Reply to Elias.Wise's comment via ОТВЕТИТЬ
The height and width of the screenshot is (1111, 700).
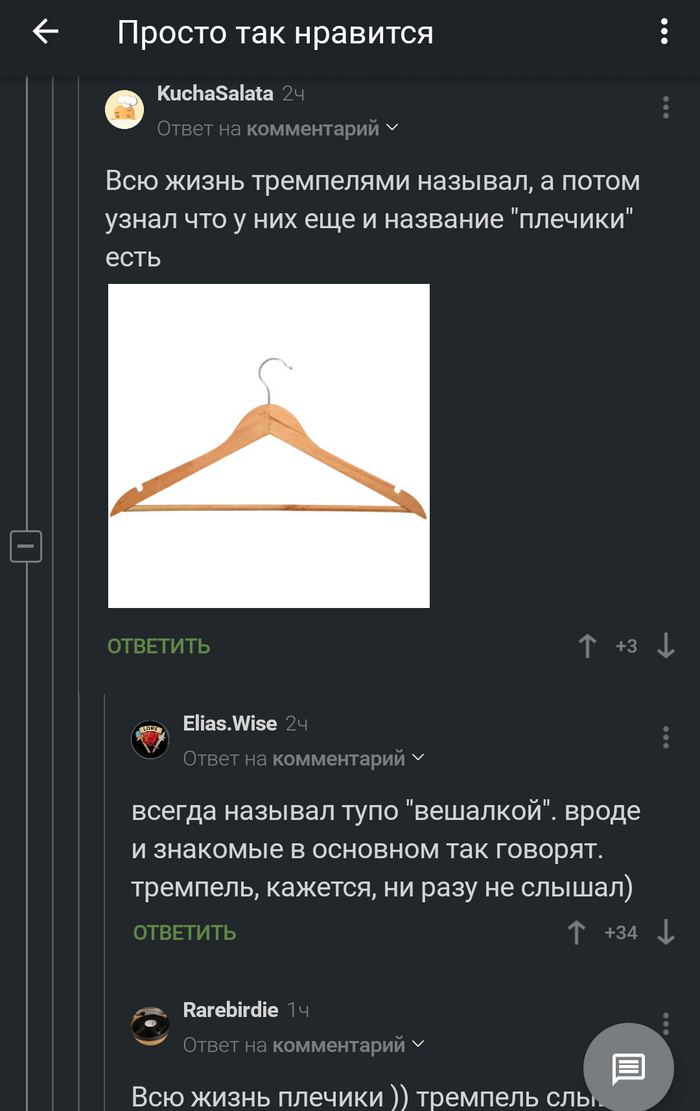point(185,932)
